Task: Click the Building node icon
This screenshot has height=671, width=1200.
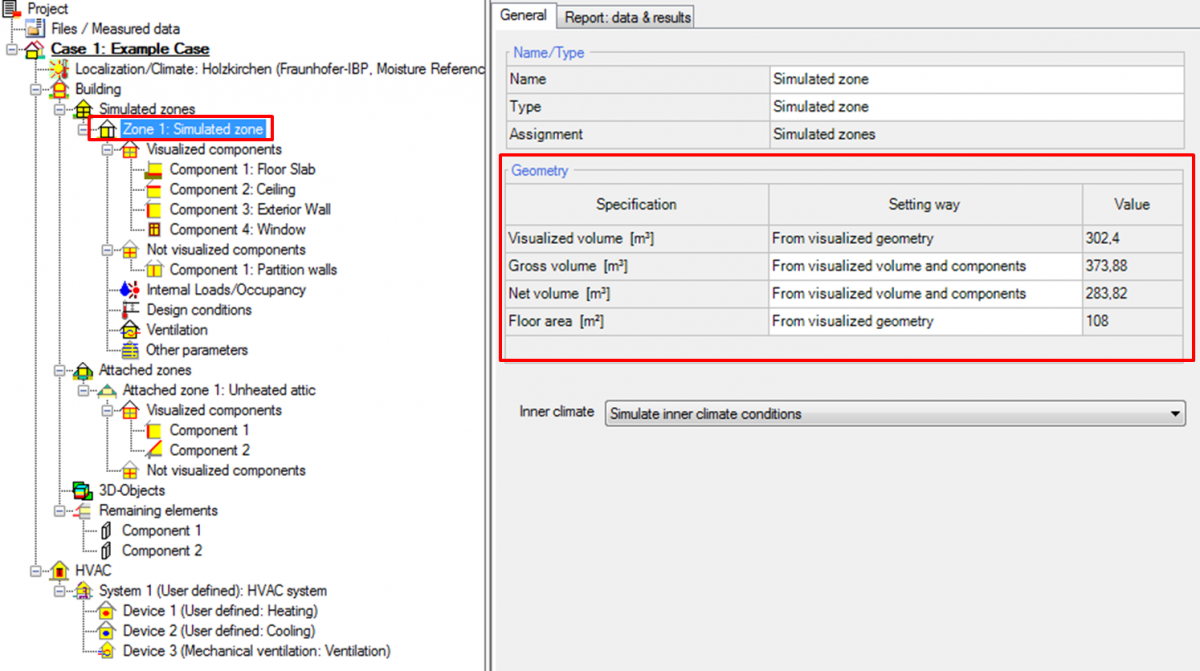Action: click(60, 89)
